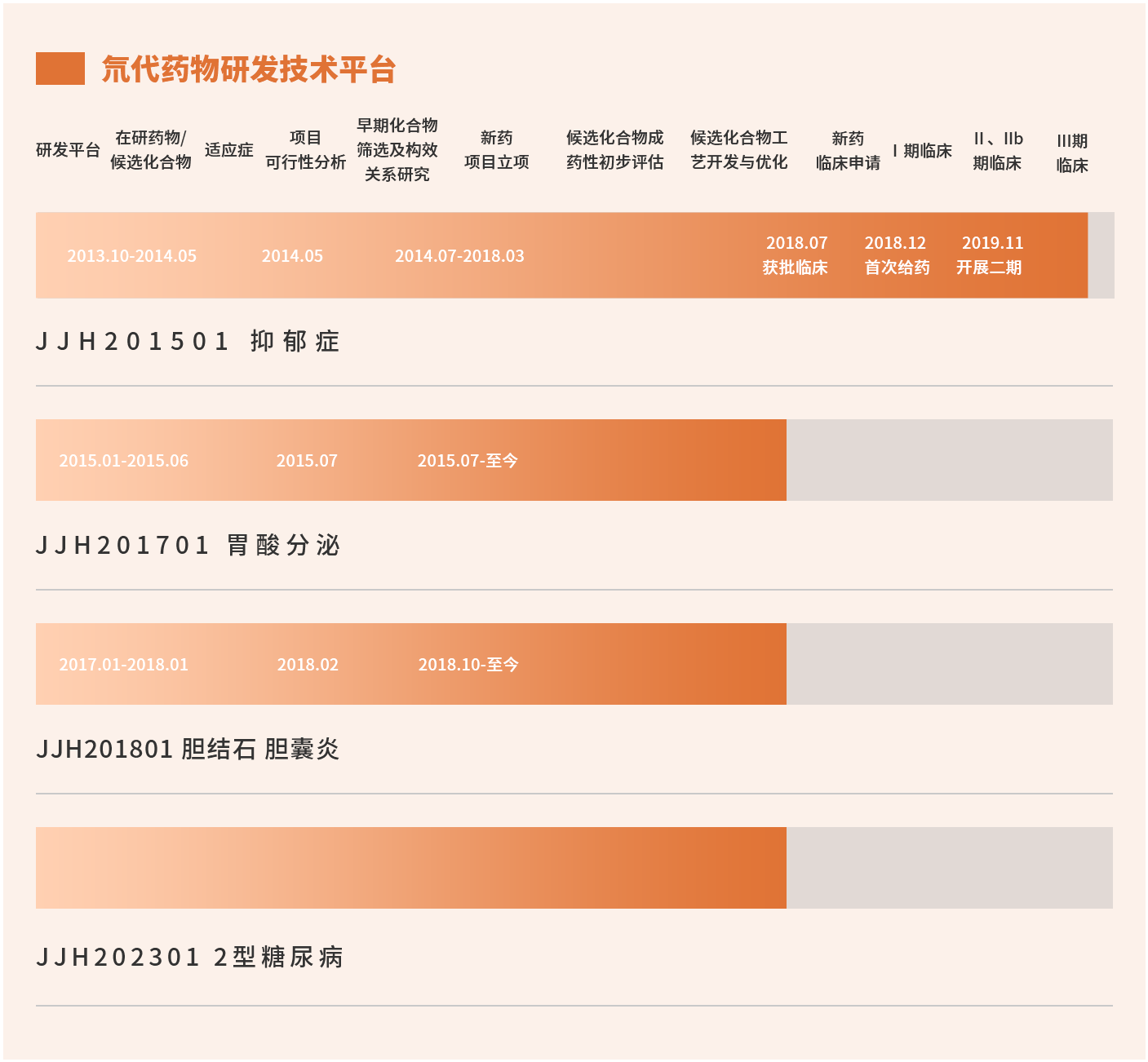1148x1062 pixels.
Task: Click the orange square beside the title
Action: point(60,69)
